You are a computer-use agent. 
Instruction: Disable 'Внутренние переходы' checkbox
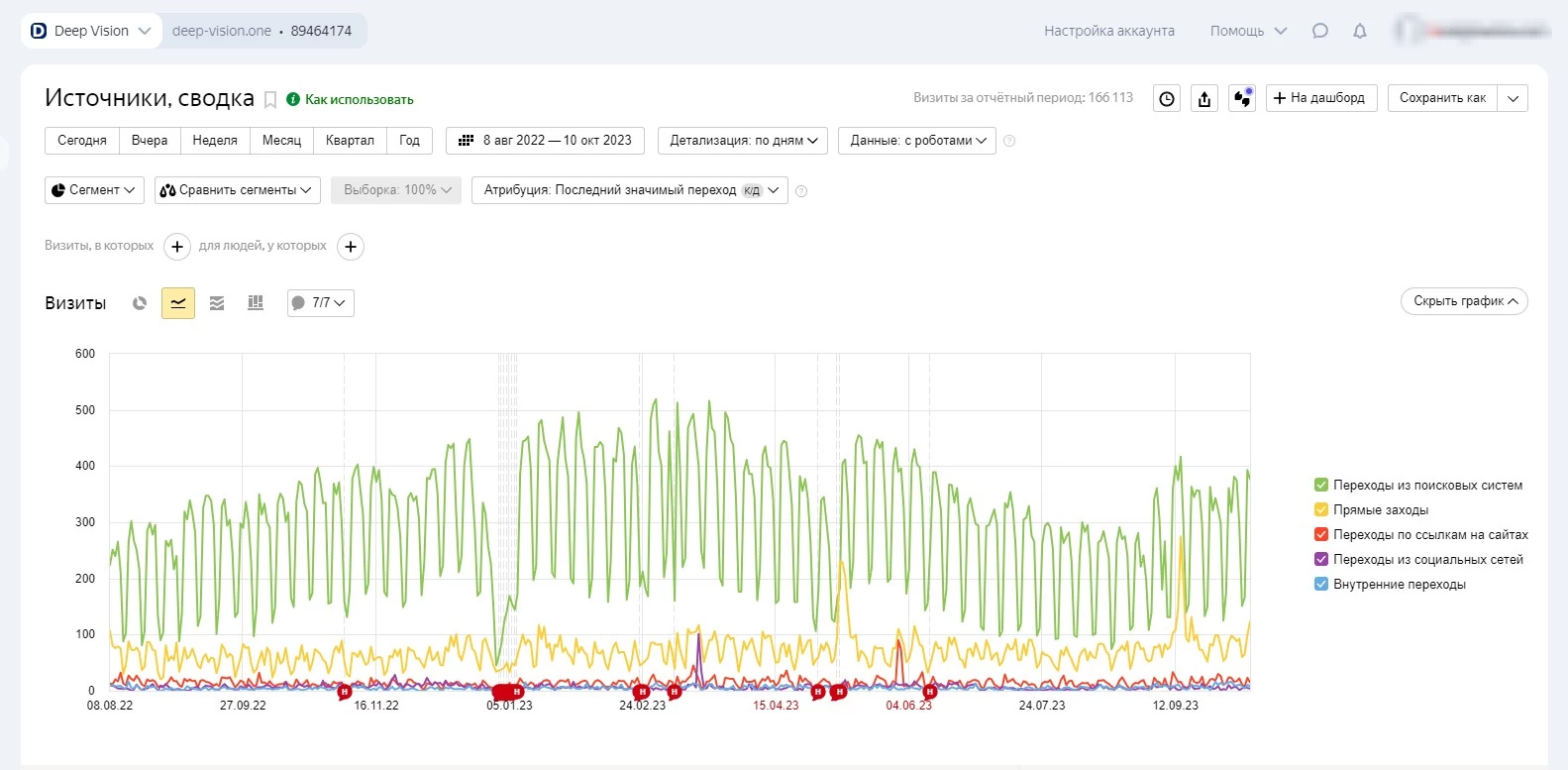1320,584
